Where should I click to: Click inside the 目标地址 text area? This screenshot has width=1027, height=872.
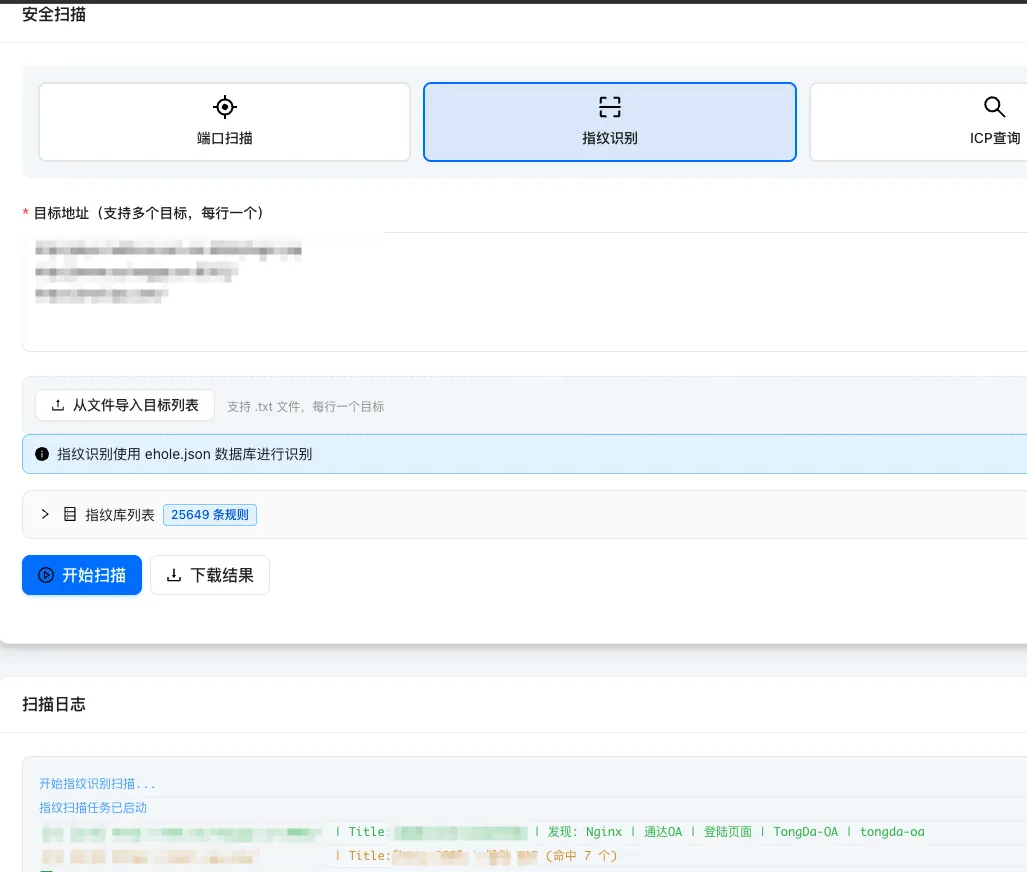525,292
